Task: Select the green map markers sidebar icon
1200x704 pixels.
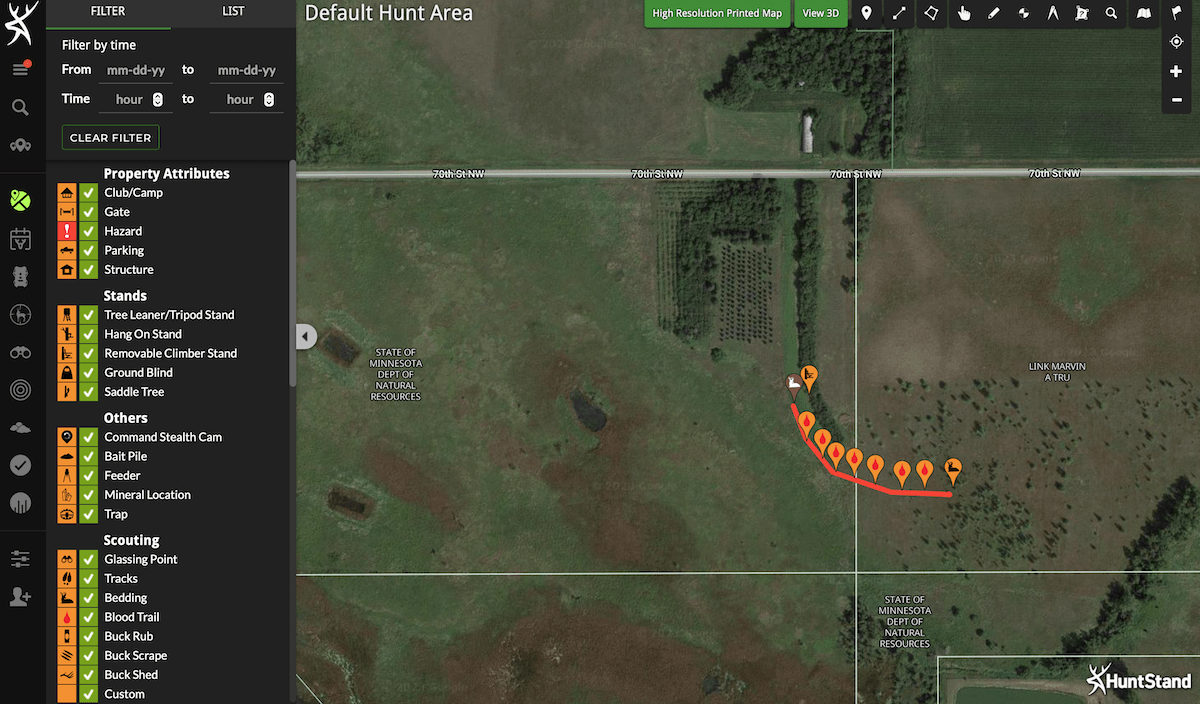Action: coord(20,200)
